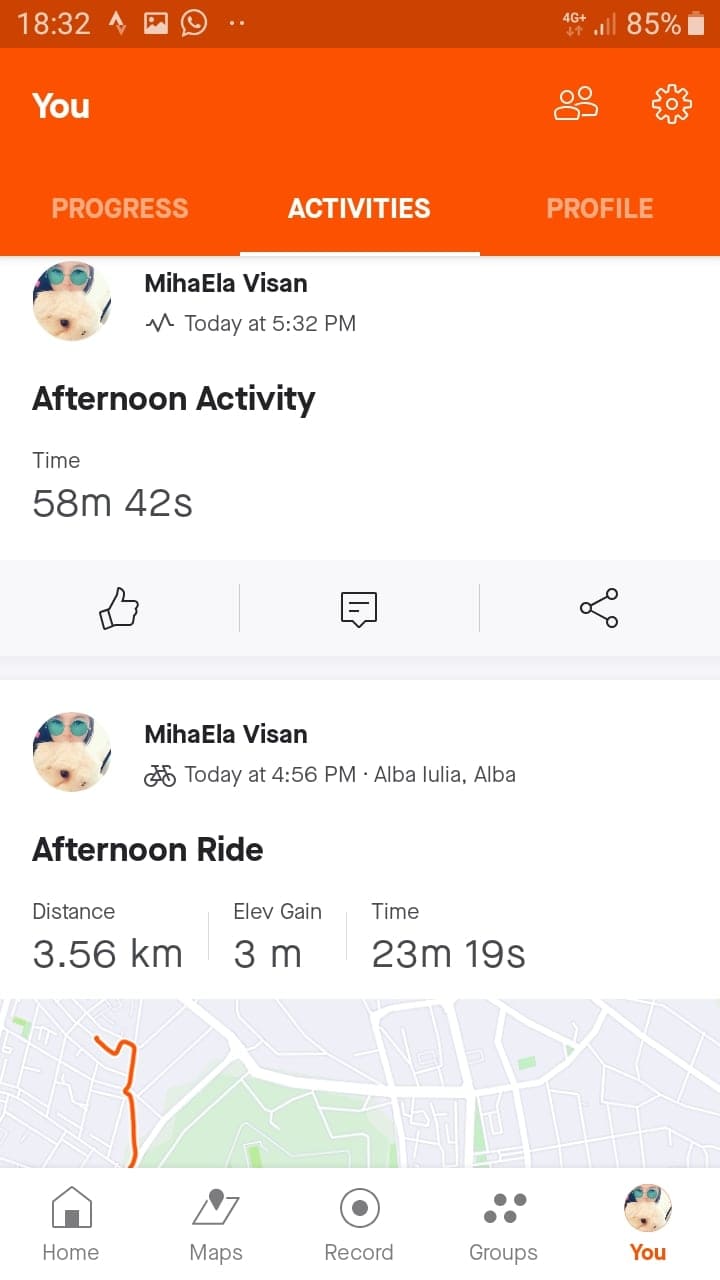
Task: Select the Activities tab
Action: point(359,208)
